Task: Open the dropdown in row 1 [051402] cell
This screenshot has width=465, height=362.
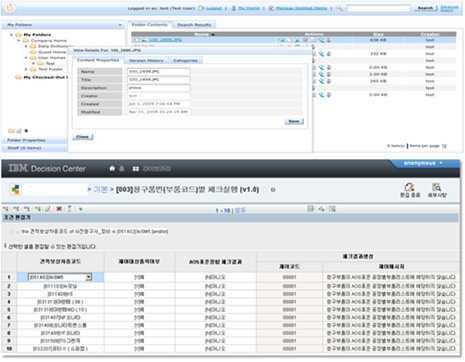Action: (88, 277)
